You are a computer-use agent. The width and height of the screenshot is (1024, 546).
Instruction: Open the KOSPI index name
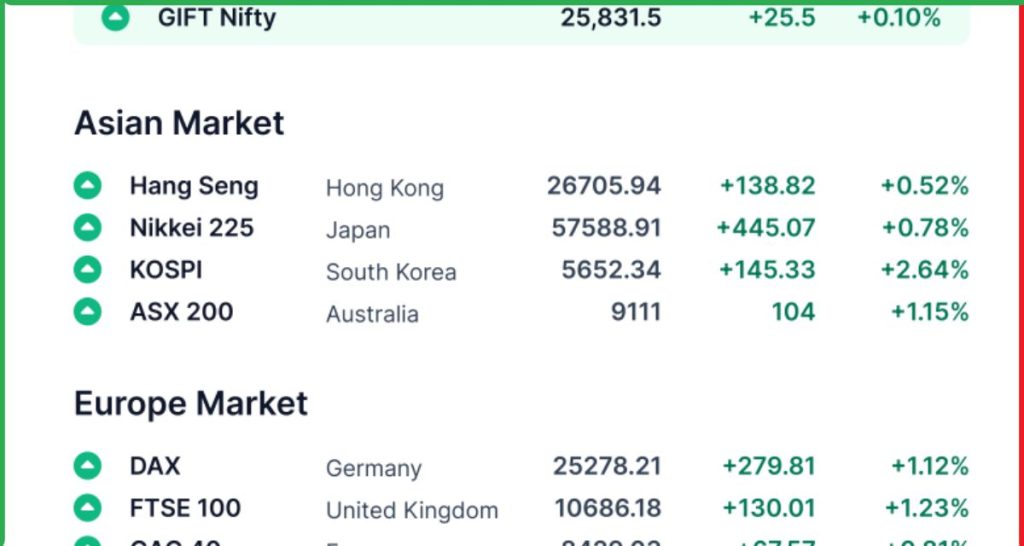166,270
